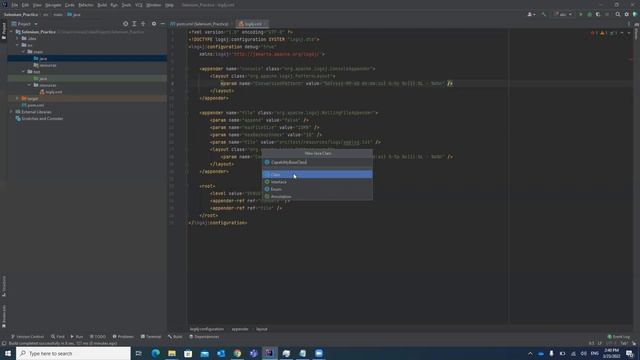Expand the target folder
Image resolution: width=640 pixels, height=360 pixels.
(17, 98)
